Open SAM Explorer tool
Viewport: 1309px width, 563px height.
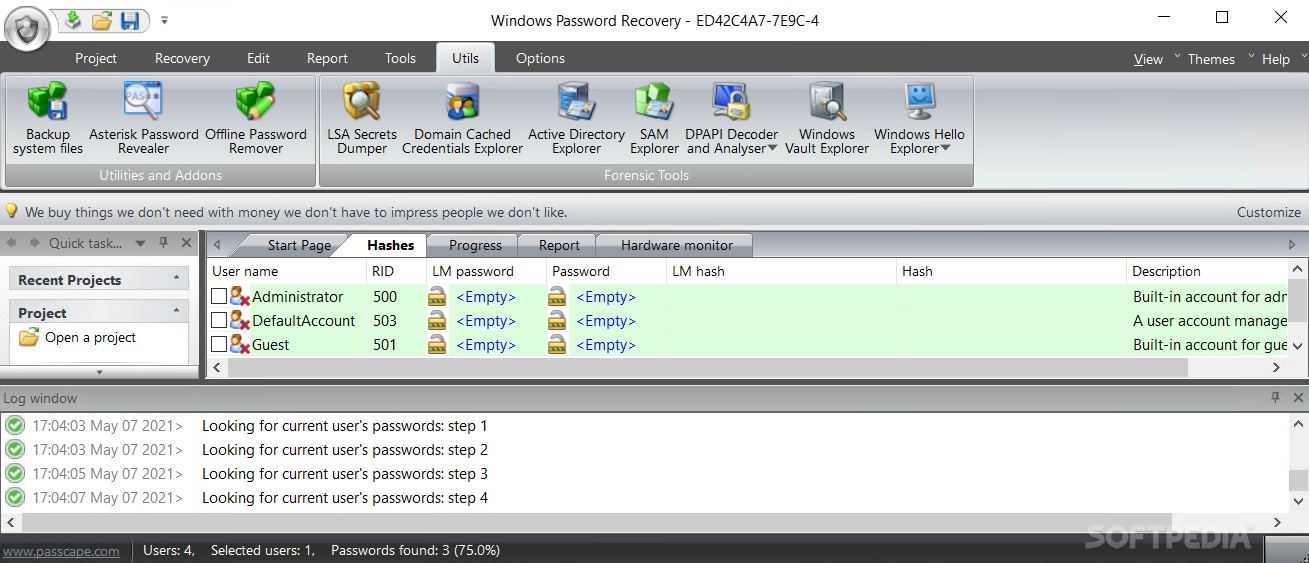pyautogui.click(x=655, y=119)
